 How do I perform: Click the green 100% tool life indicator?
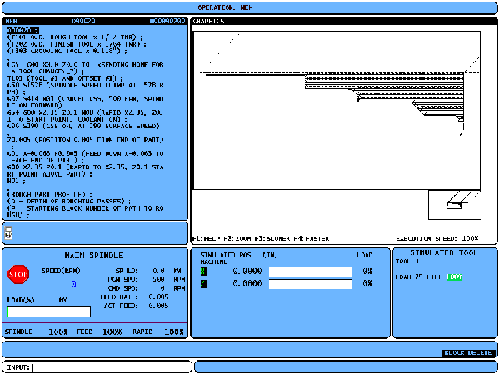[x=454, y=277]
